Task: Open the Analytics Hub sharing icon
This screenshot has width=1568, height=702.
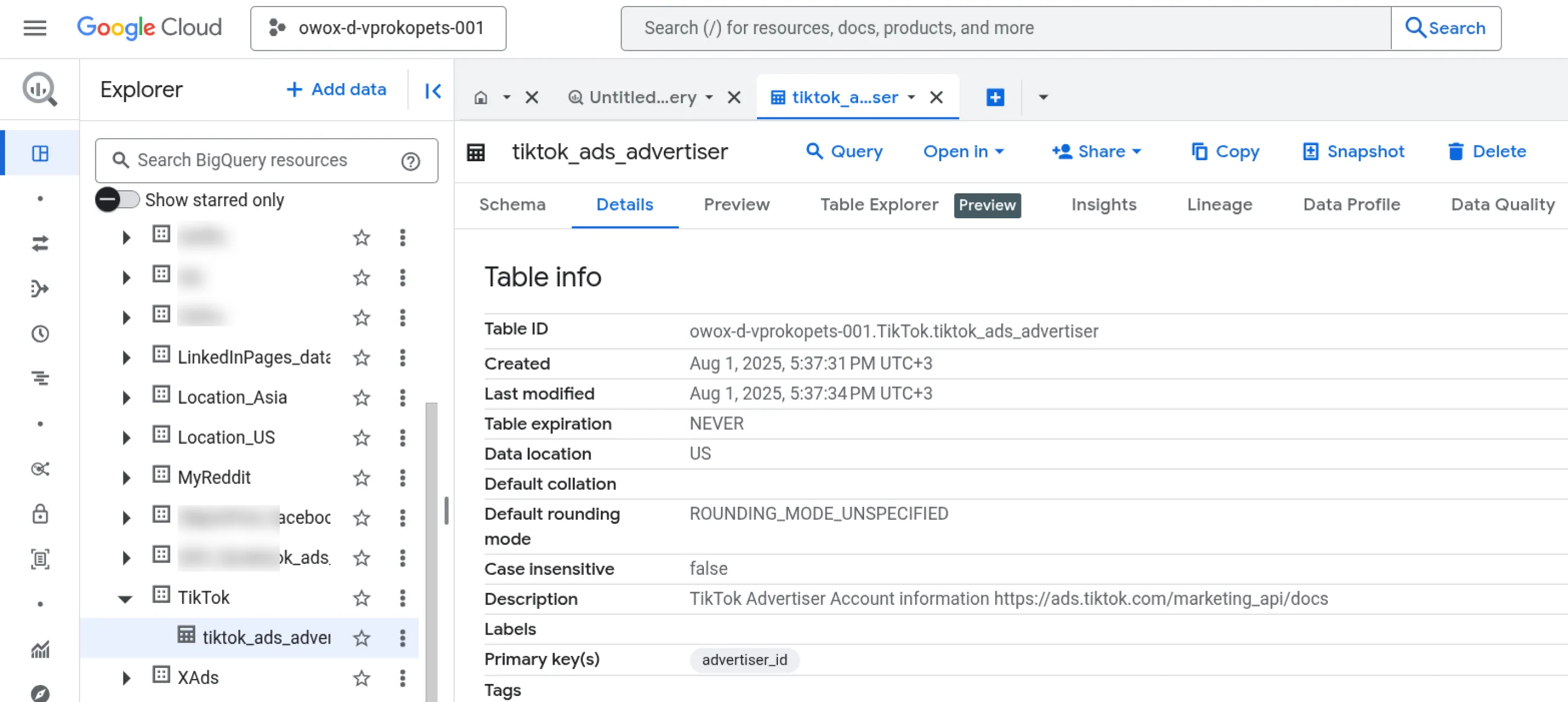Action: coord(40,469)
